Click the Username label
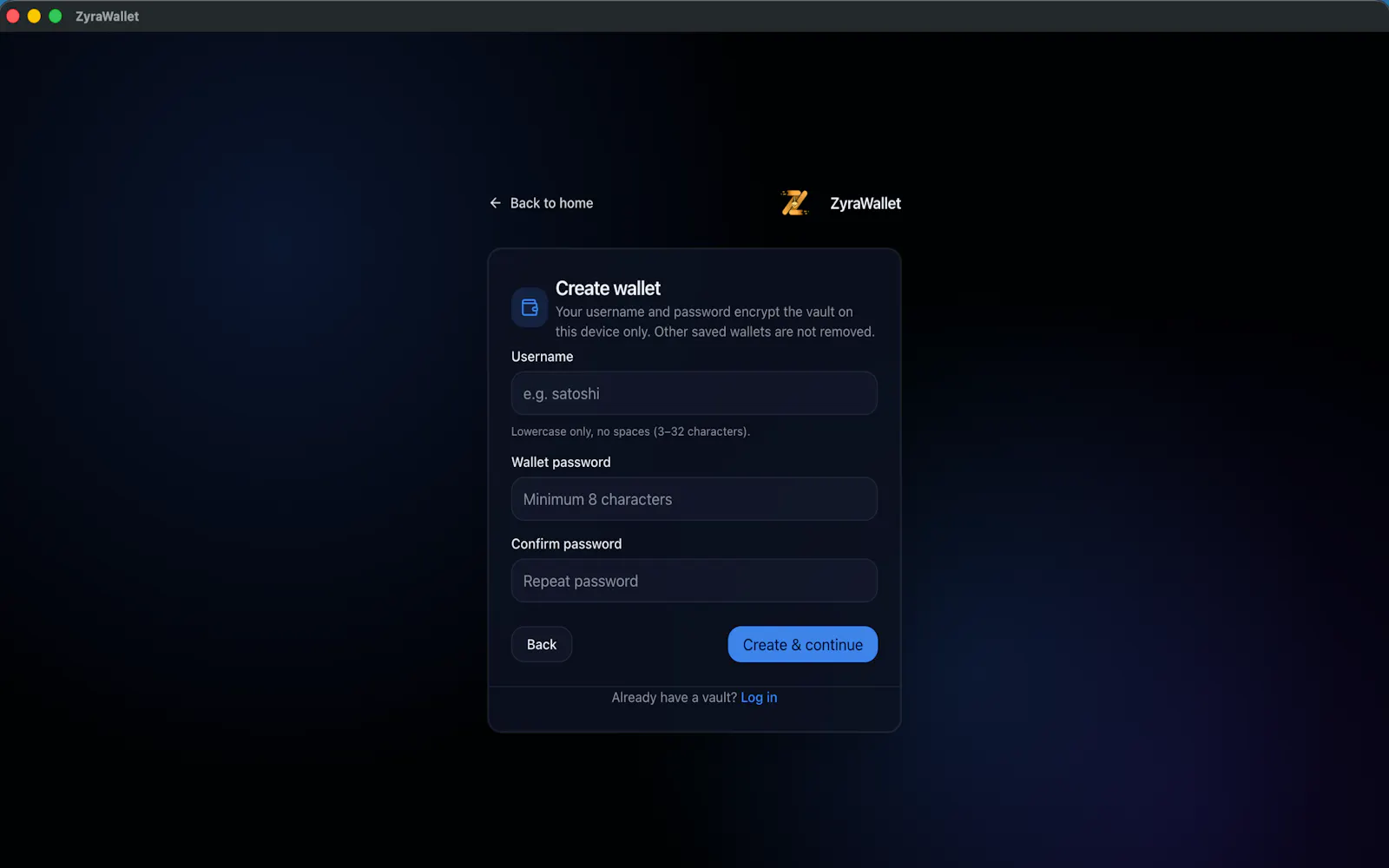1389x868 pixels. [x=543, y=357]
